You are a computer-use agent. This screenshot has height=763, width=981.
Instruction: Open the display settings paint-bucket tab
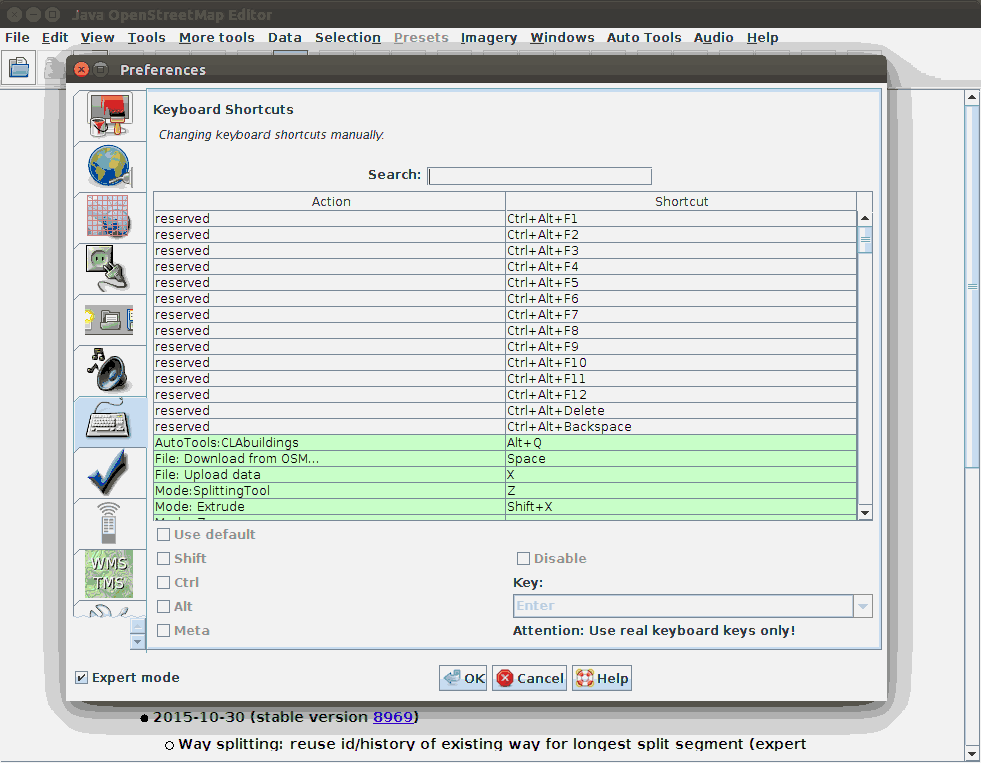109,114
